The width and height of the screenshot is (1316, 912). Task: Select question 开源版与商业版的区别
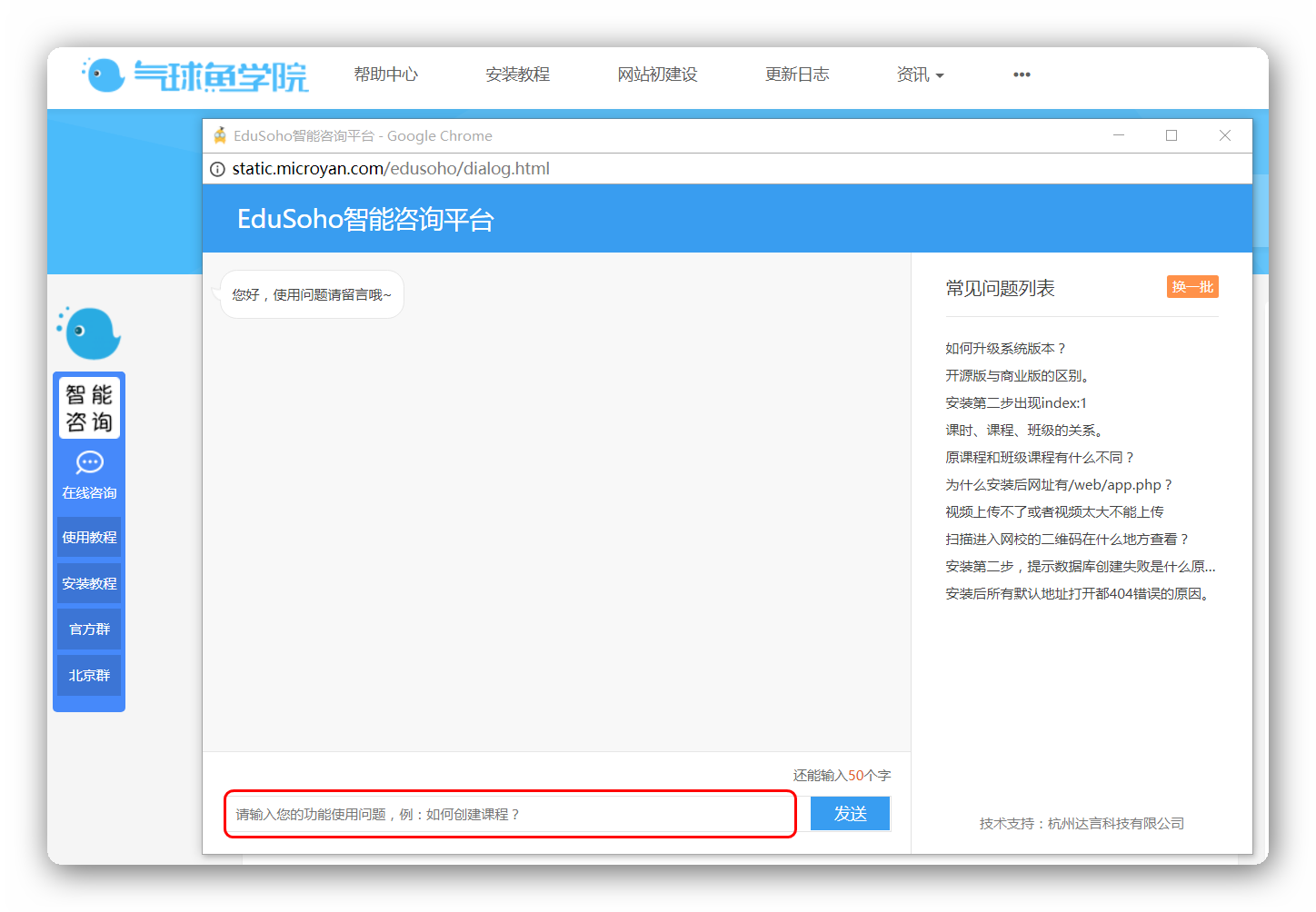[x=1018, y=376]
